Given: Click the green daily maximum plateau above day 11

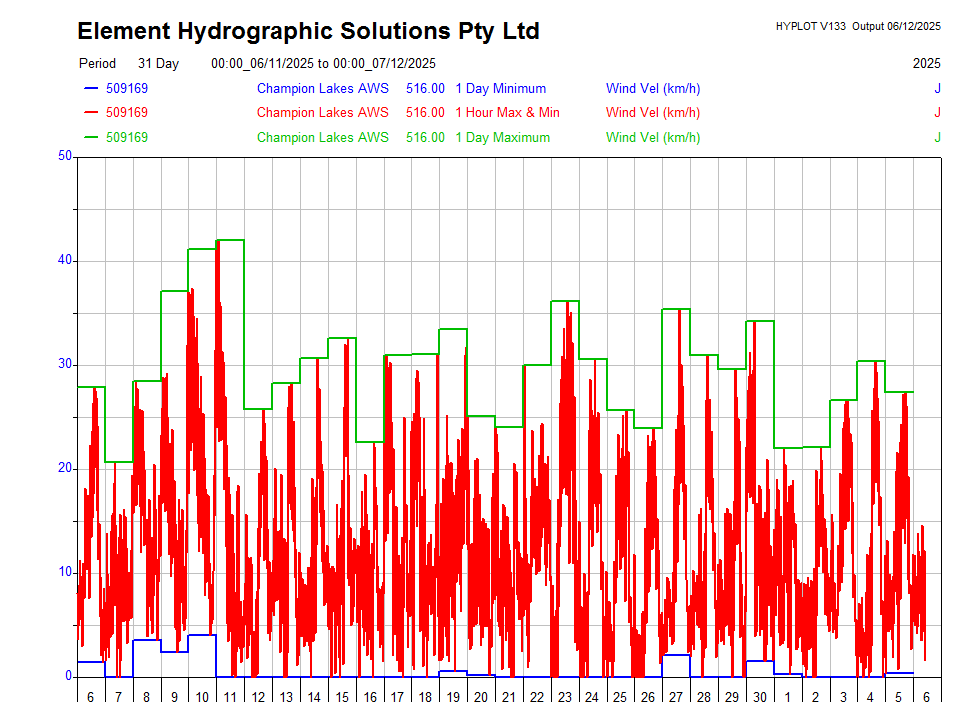Looking at the screenshot, I should [230, 240].
